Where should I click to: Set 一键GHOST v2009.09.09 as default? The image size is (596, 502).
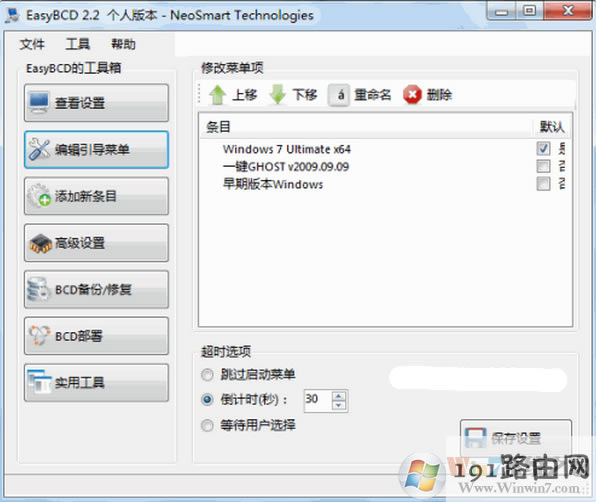point(543,166)
